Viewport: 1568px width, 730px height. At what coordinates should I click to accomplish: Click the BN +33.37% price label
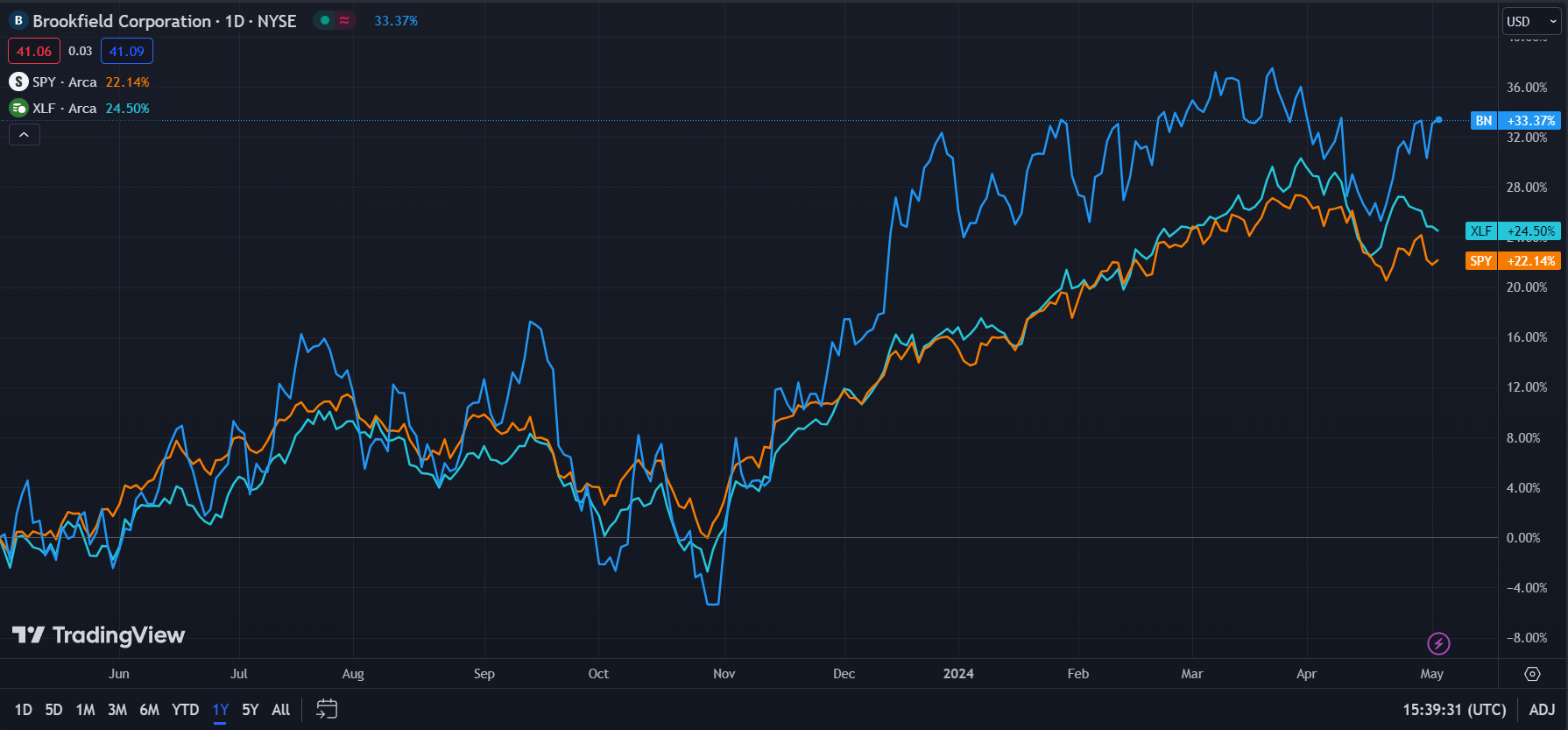click(1515, 121)
